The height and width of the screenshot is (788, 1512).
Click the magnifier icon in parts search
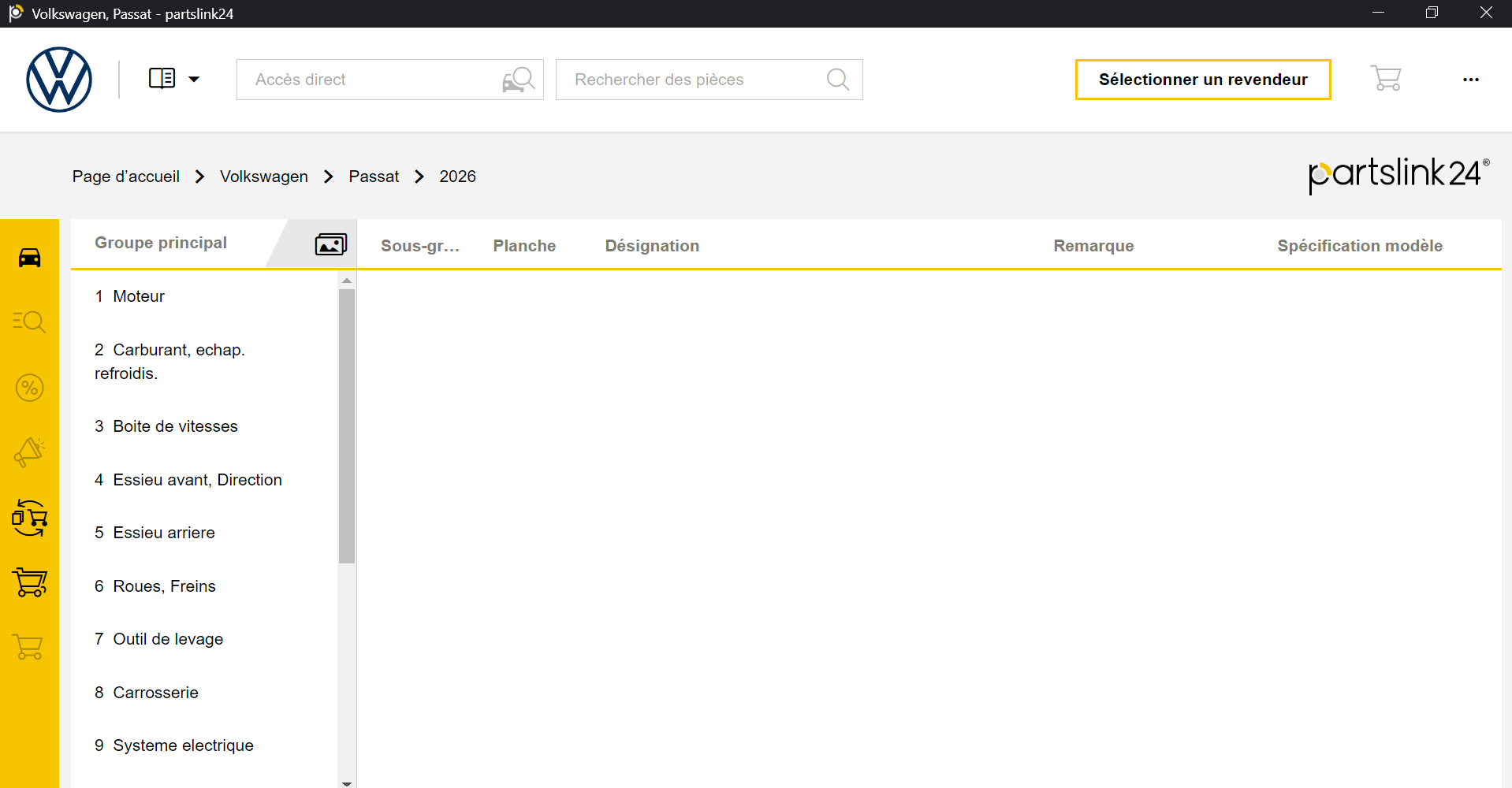pyautogui.click(x=838, y=80)
